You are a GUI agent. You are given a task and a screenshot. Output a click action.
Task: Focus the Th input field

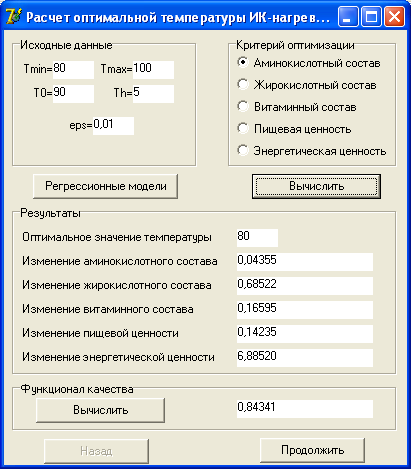(153, 93)
